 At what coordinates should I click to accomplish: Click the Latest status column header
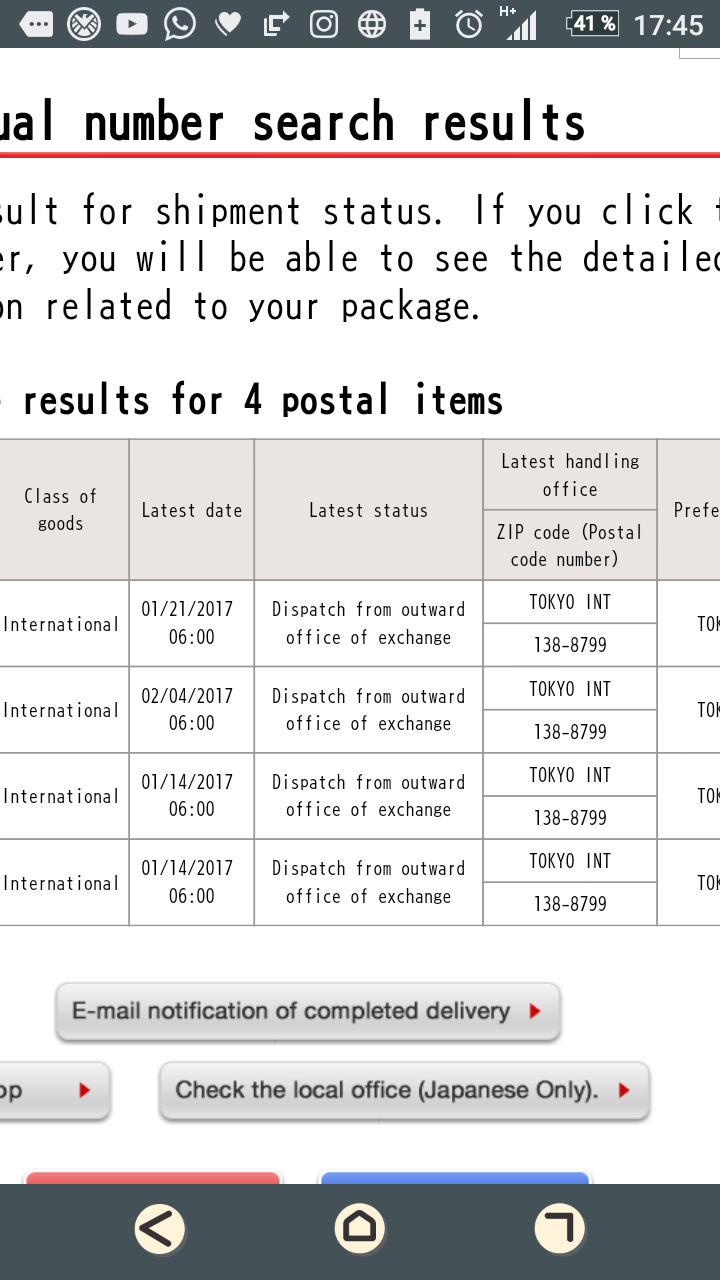coord(368,510)
